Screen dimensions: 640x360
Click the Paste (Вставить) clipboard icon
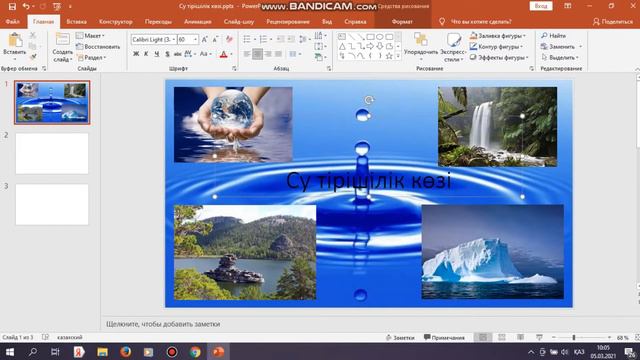tap(15, 40)
